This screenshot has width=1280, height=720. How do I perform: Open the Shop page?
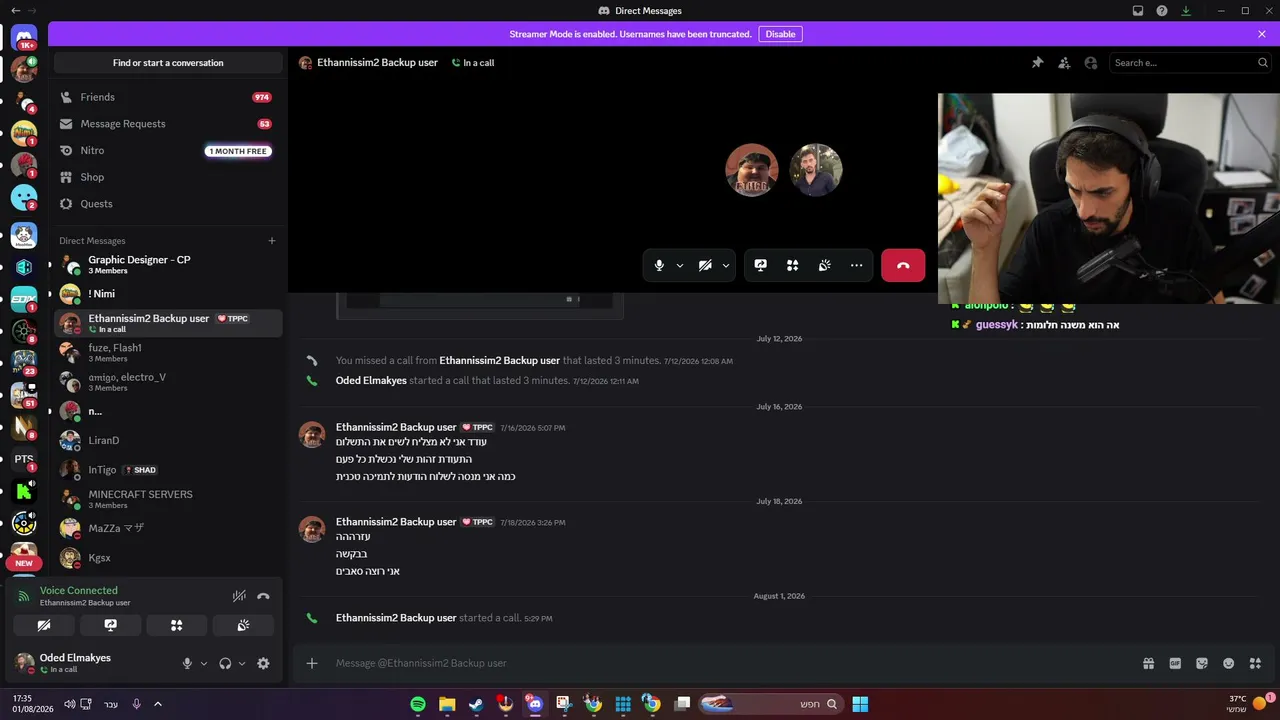168,177
